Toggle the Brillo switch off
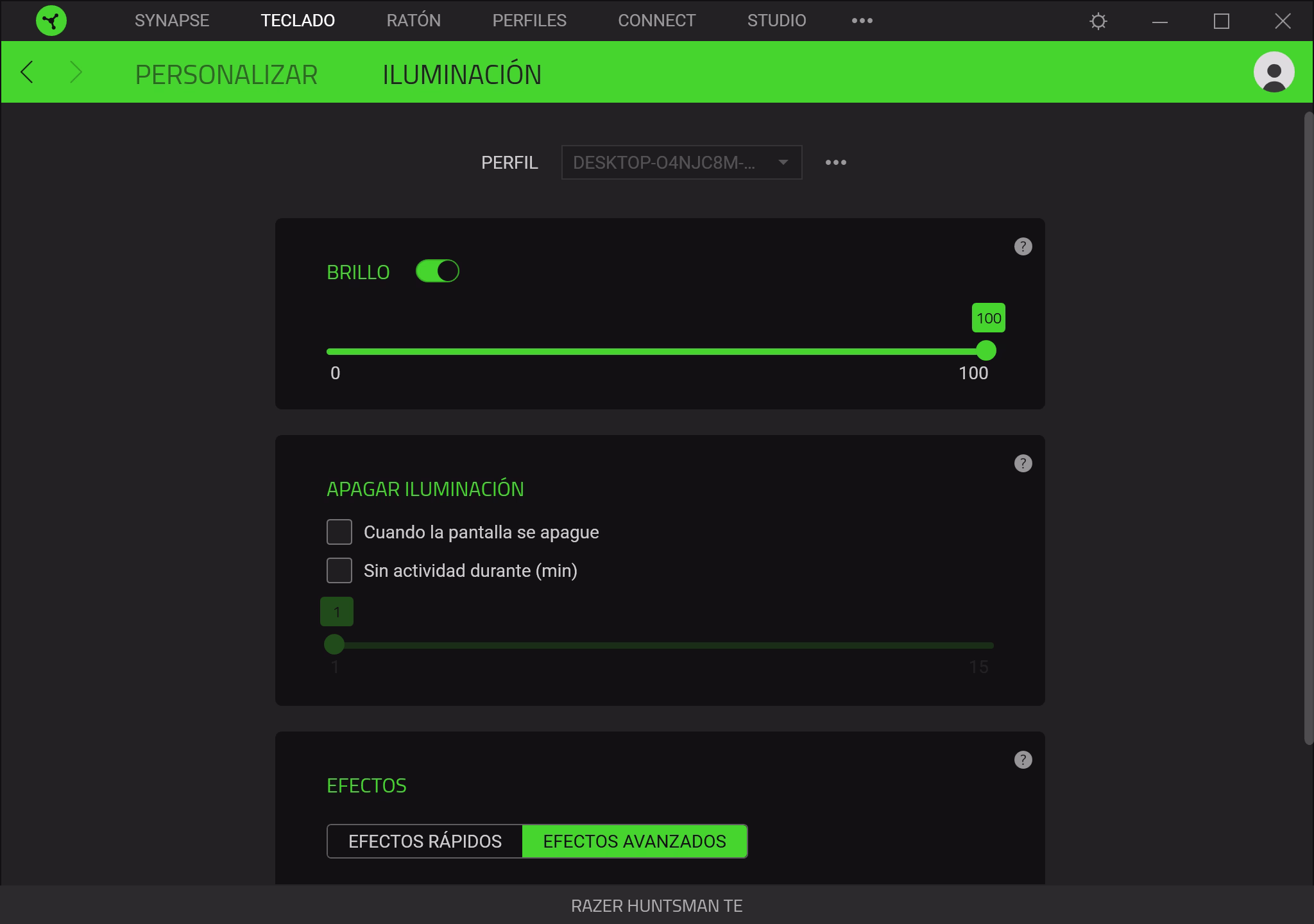Viewport: 1314px width, 924px height. [x=437, y=271]
